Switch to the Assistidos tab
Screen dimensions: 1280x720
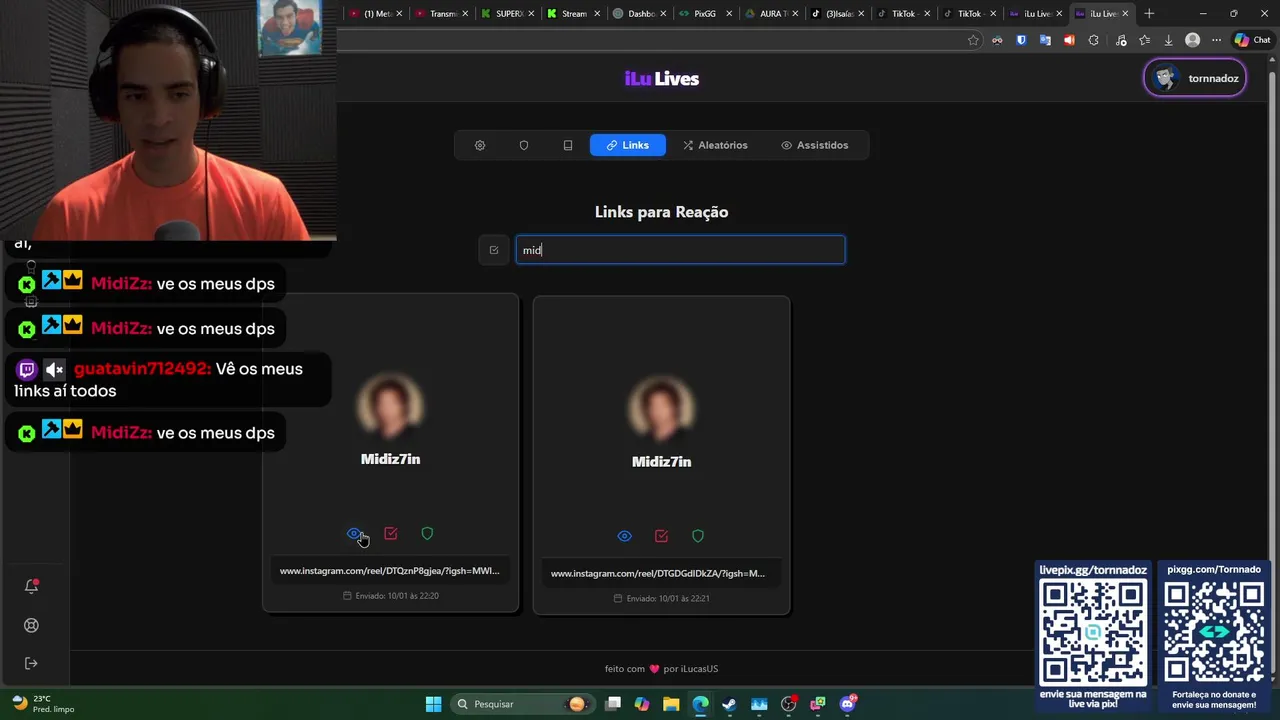814,145
